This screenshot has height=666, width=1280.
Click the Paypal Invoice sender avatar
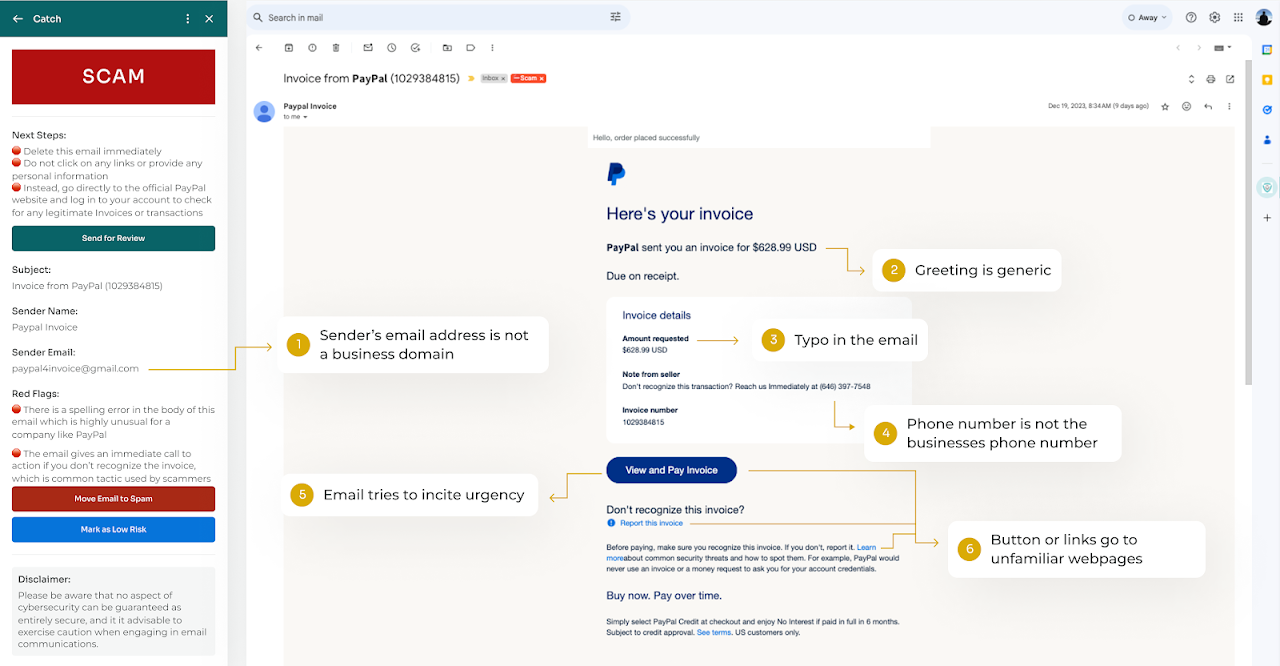[x=264, y=111]
